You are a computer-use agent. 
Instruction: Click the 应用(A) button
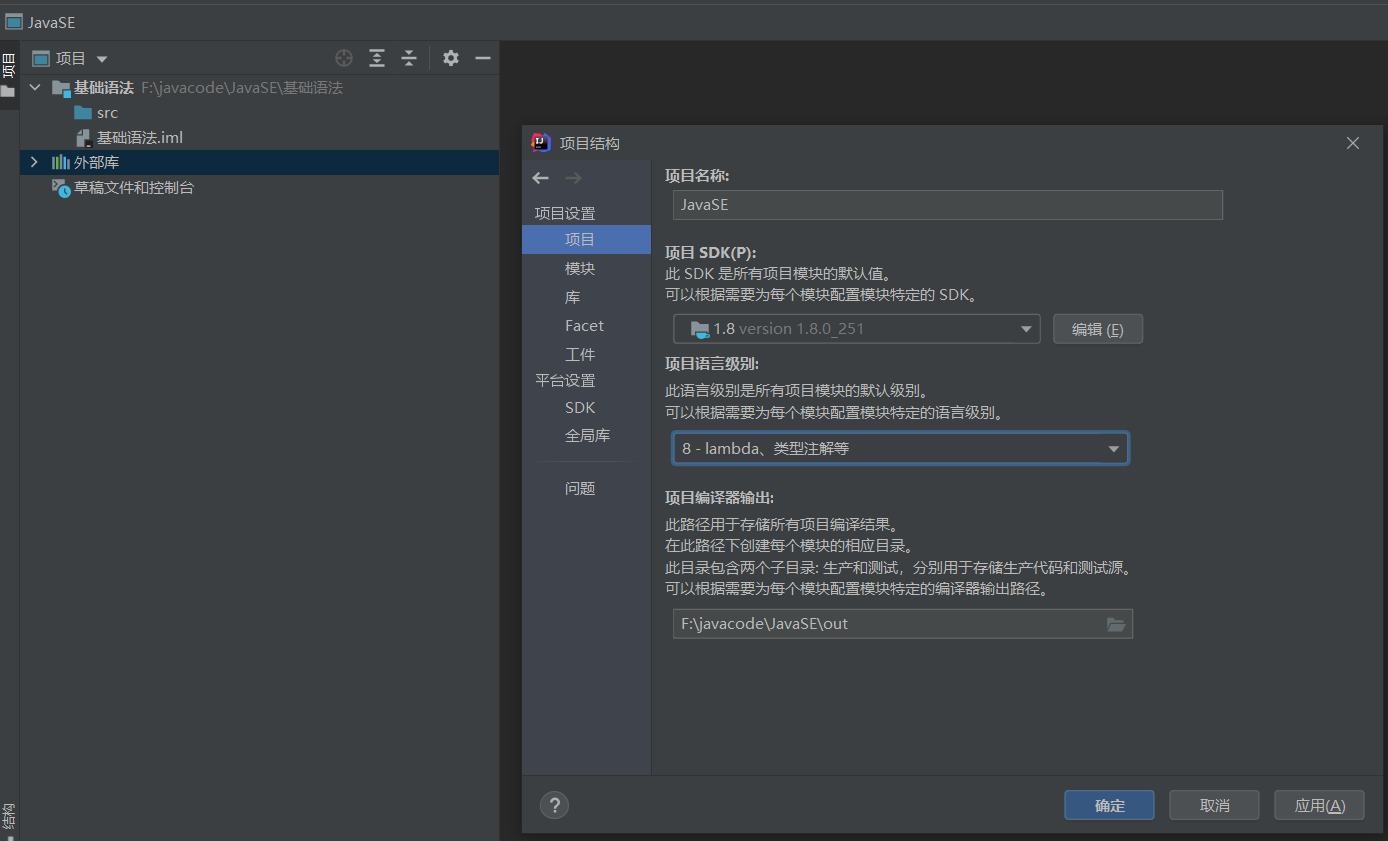click(1320, 806)
